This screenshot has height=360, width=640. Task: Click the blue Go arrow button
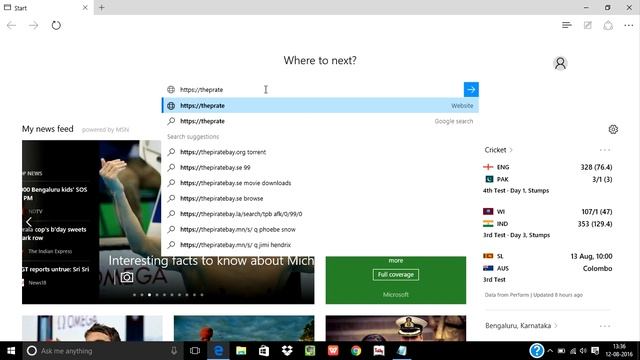pyautogui.click(x=471, y=89)
